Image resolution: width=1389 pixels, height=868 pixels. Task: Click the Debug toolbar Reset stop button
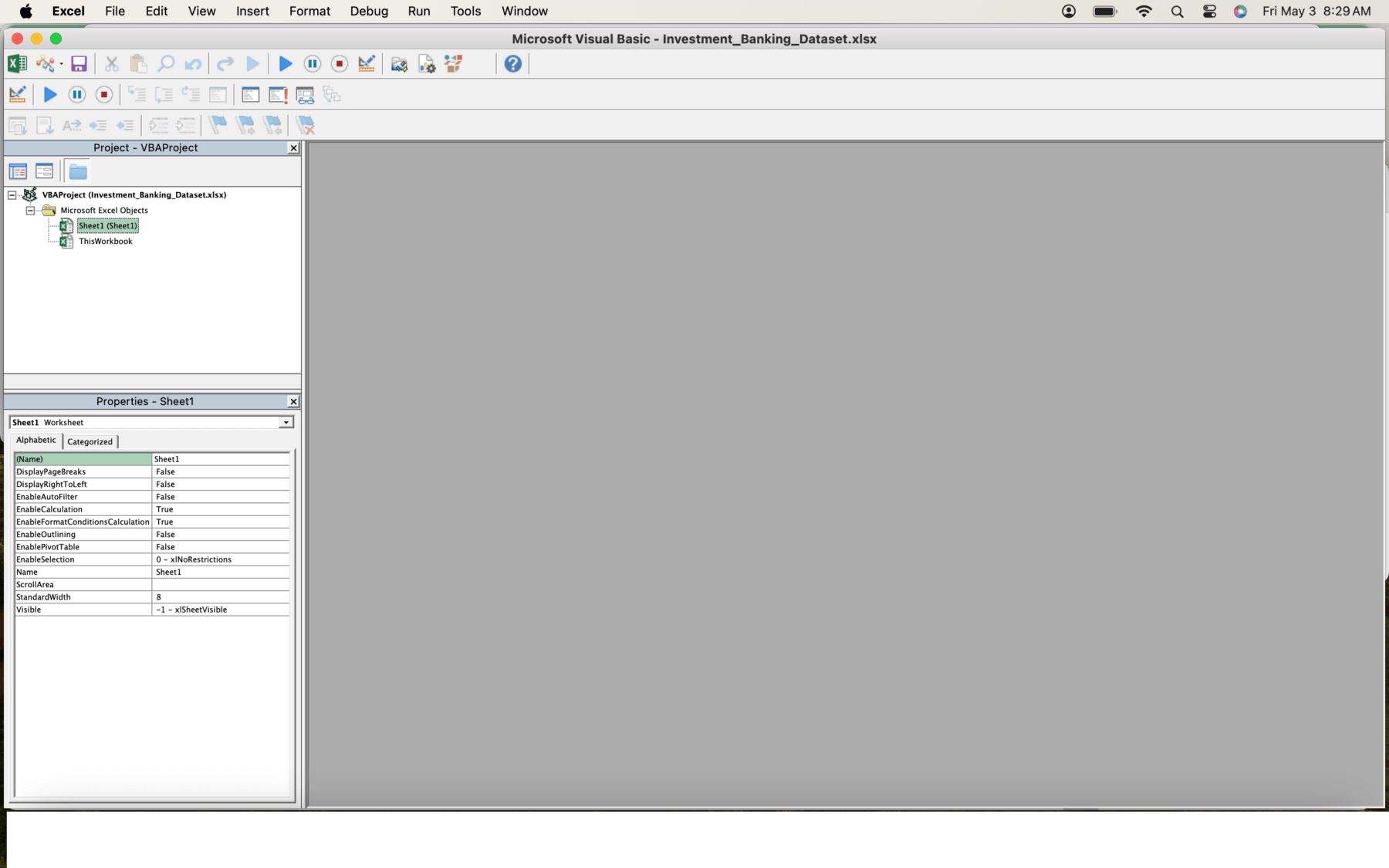tap(104, 95)
